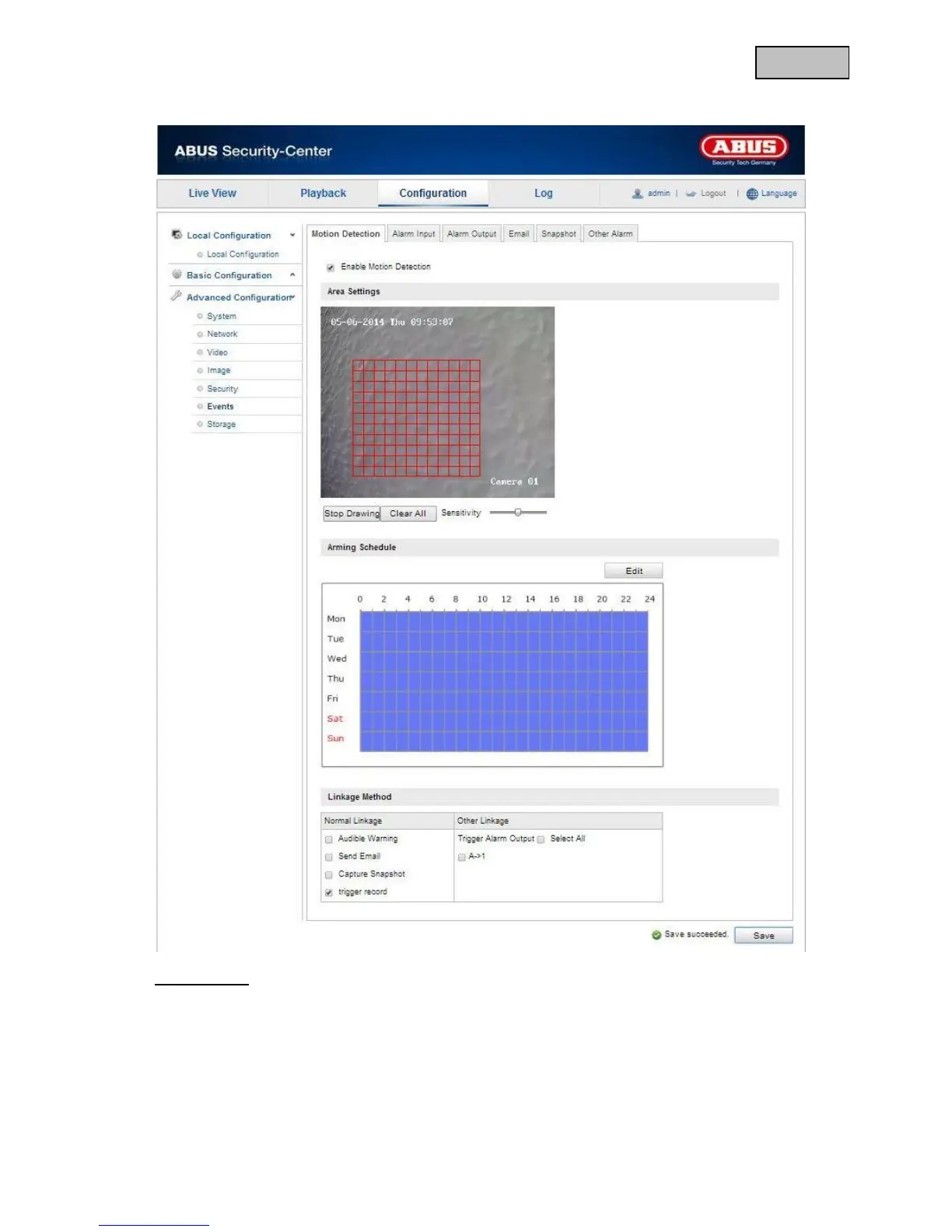Click the bullet icon beside Storage
Image resolution: width=952 pixels, height=1232 pixels.
[x=200, y=425]
